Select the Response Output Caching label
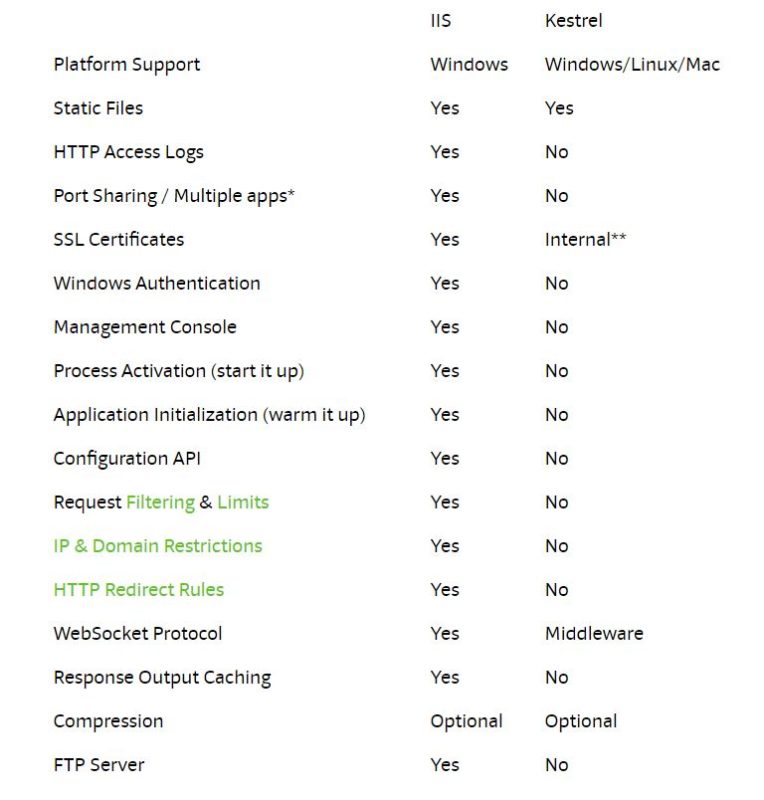Image resolution: width=764 pixels, height=800 pixels. (x=162, y=677)
